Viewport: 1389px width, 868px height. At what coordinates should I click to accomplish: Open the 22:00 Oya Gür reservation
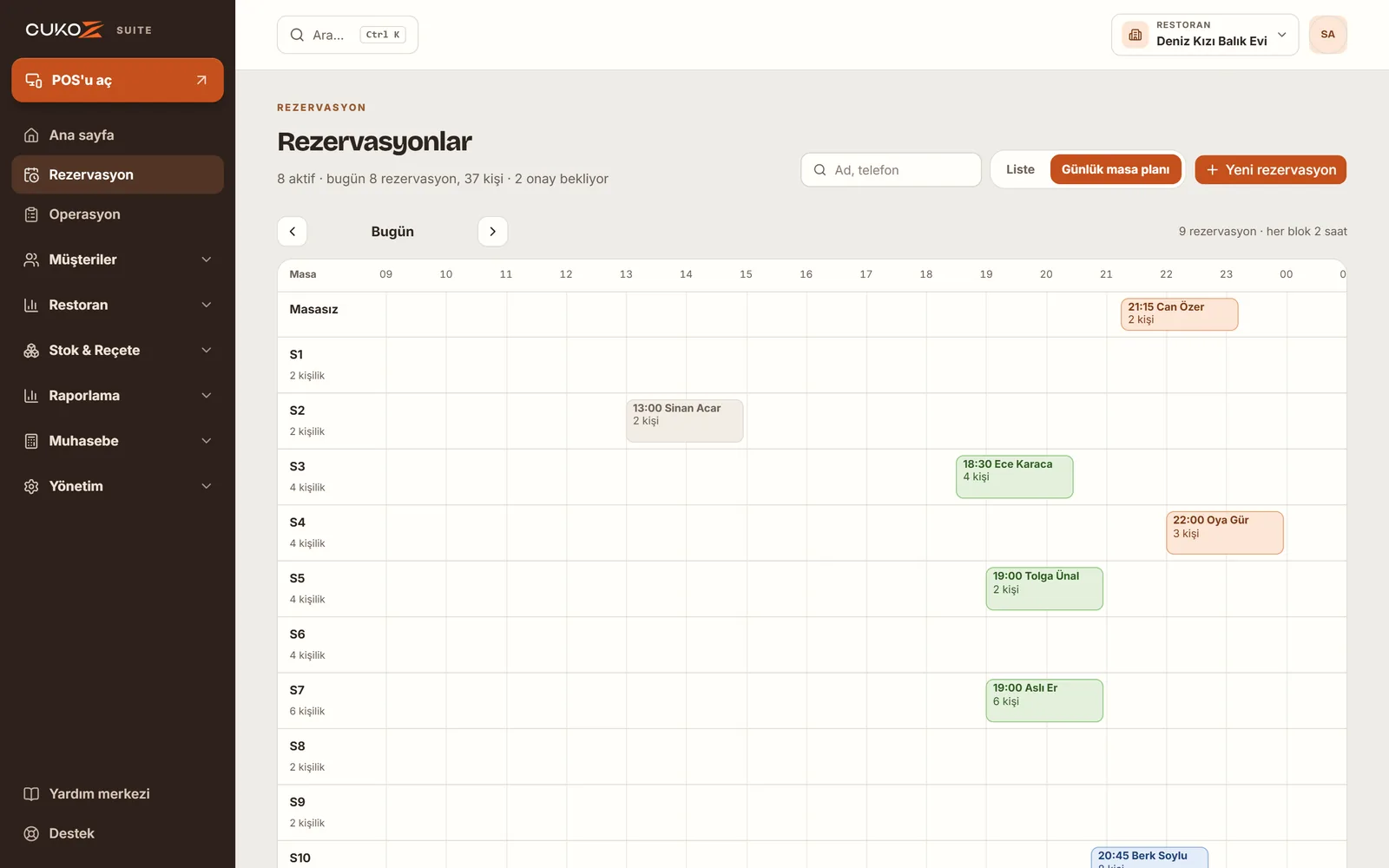point(1224,533)
